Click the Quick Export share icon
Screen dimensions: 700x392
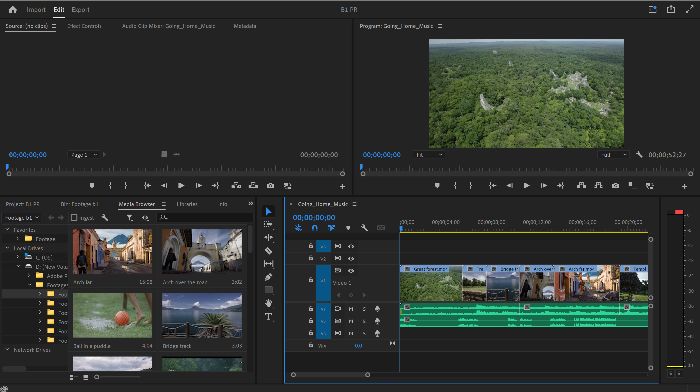tap(671, 9)
